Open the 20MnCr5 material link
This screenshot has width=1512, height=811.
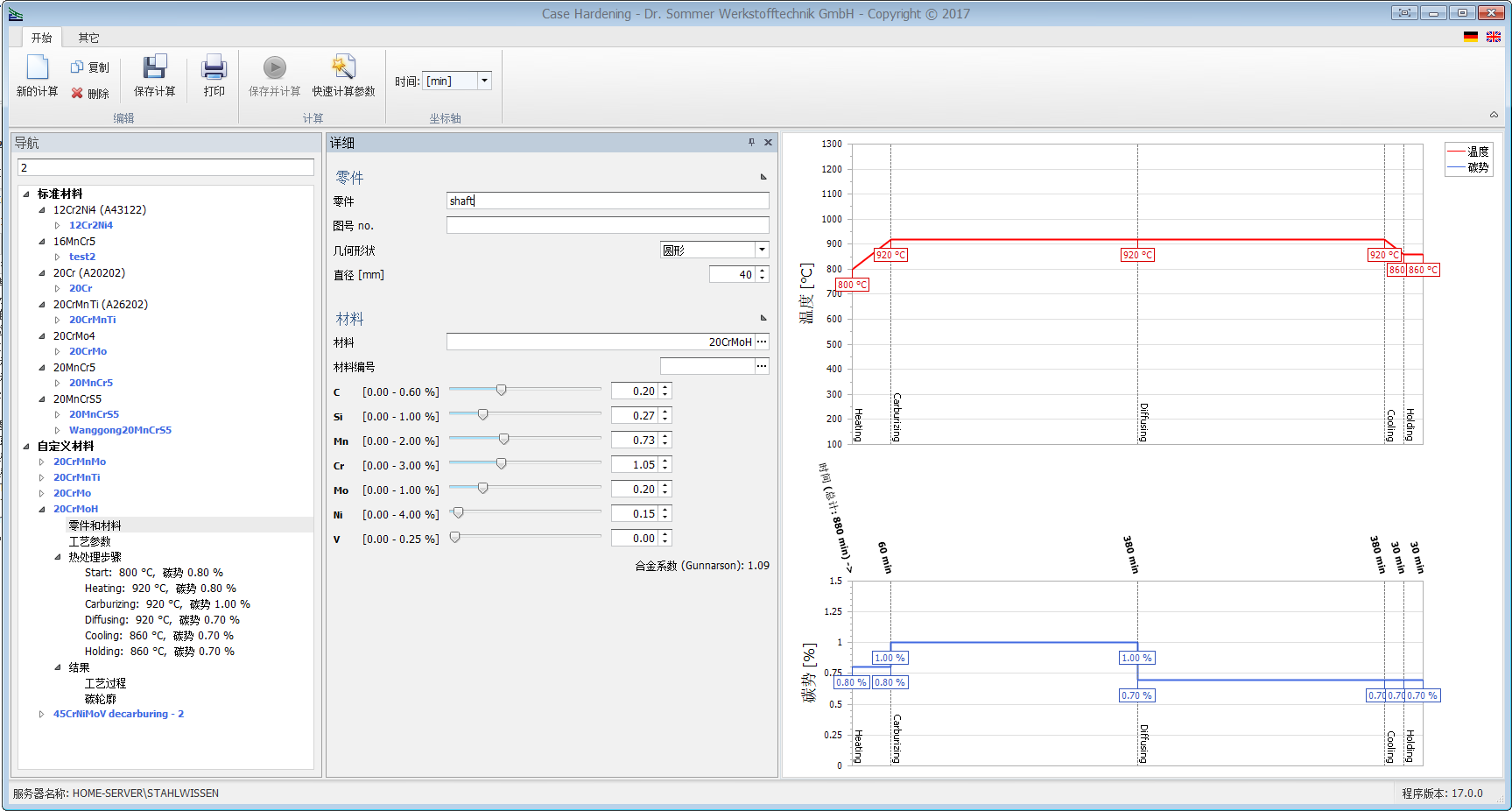tap(91, 383)
